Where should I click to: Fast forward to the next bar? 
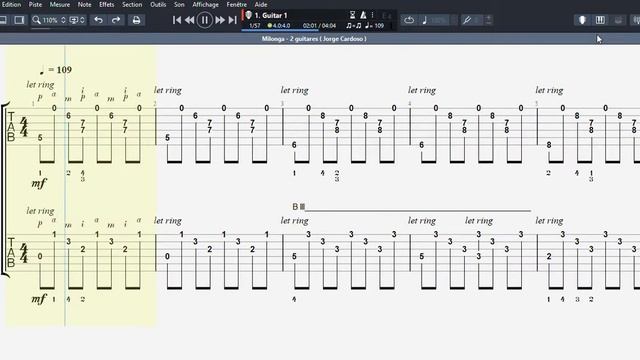coord(220,20)
